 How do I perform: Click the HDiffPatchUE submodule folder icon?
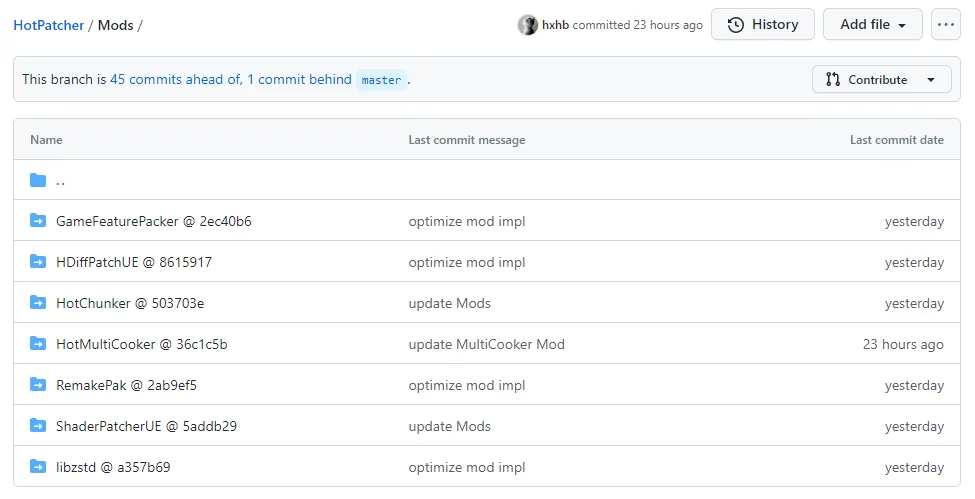coord(38,262)
